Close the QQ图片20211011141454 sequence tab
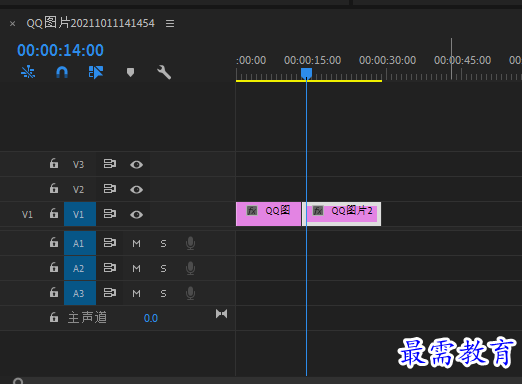The width and height of the screenshot is (522, 384). 12,24
